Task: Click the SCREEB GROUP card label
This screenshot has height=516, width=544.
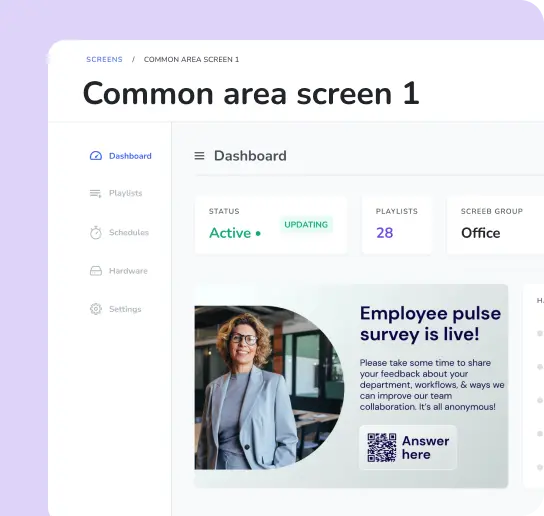Action: (x=492, y=211)
